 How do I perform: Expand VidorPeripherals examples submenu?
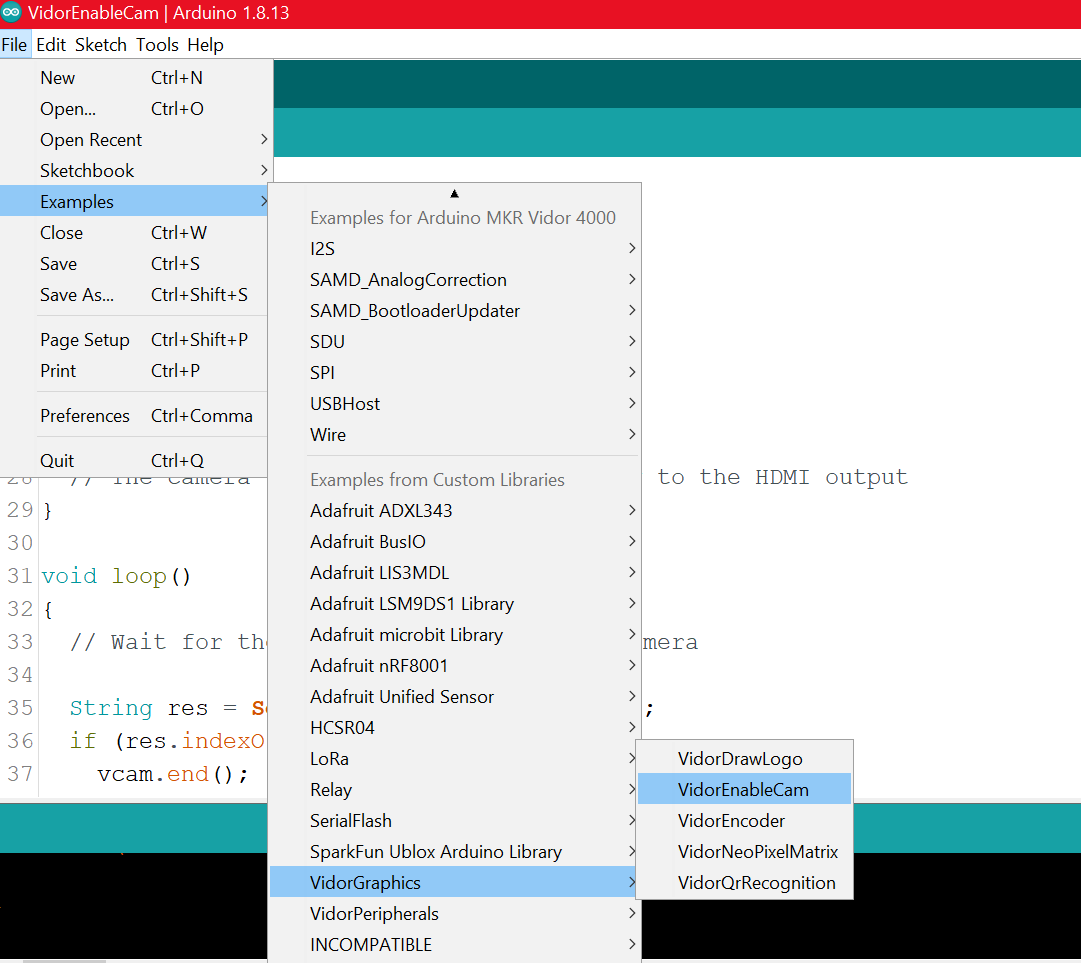point(455,914)
